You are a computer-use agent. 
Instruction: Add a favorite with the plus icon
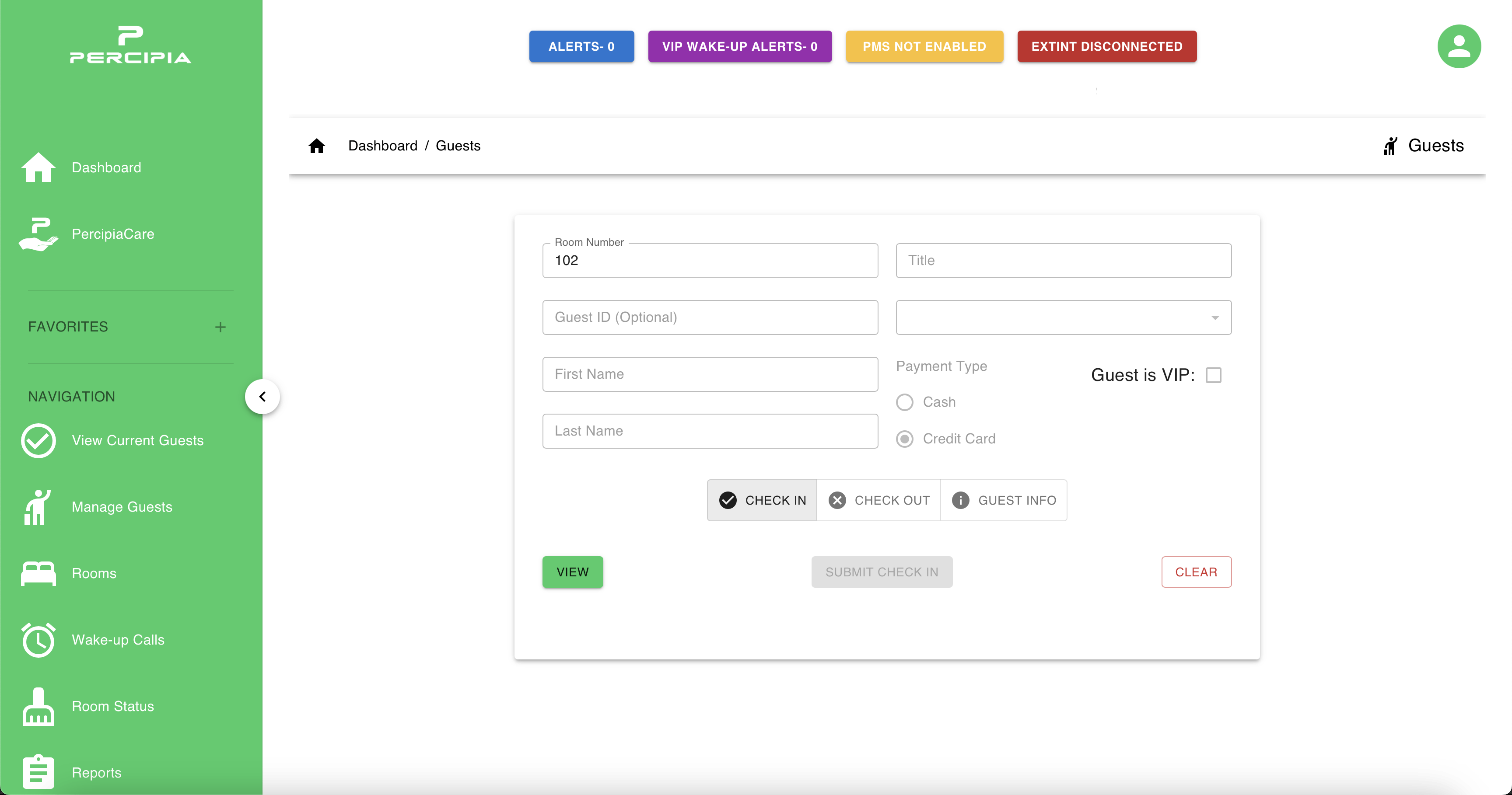point(220,327)
